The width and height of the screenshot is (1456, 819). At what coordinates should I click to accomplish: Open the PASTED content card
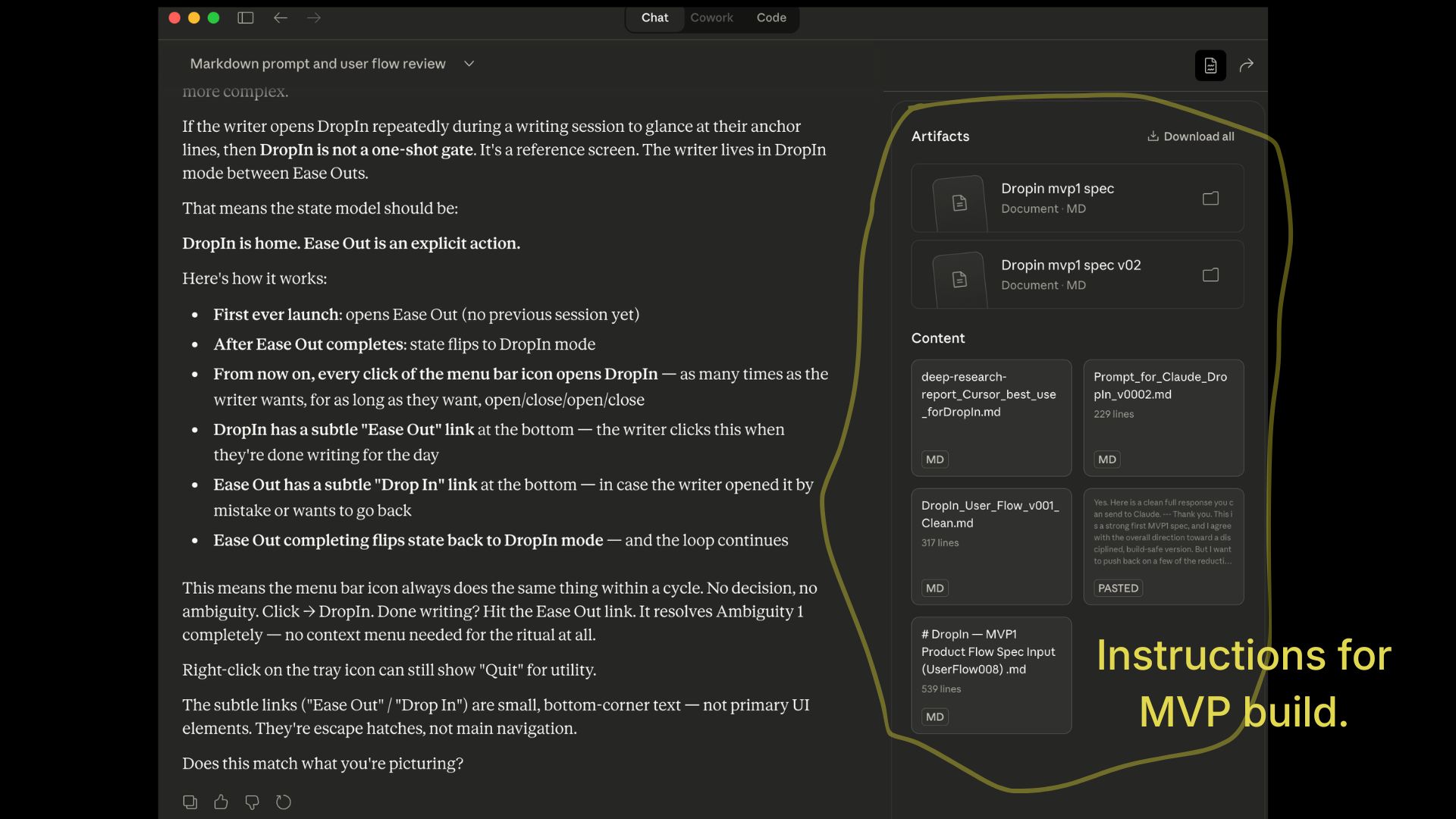1163,546
